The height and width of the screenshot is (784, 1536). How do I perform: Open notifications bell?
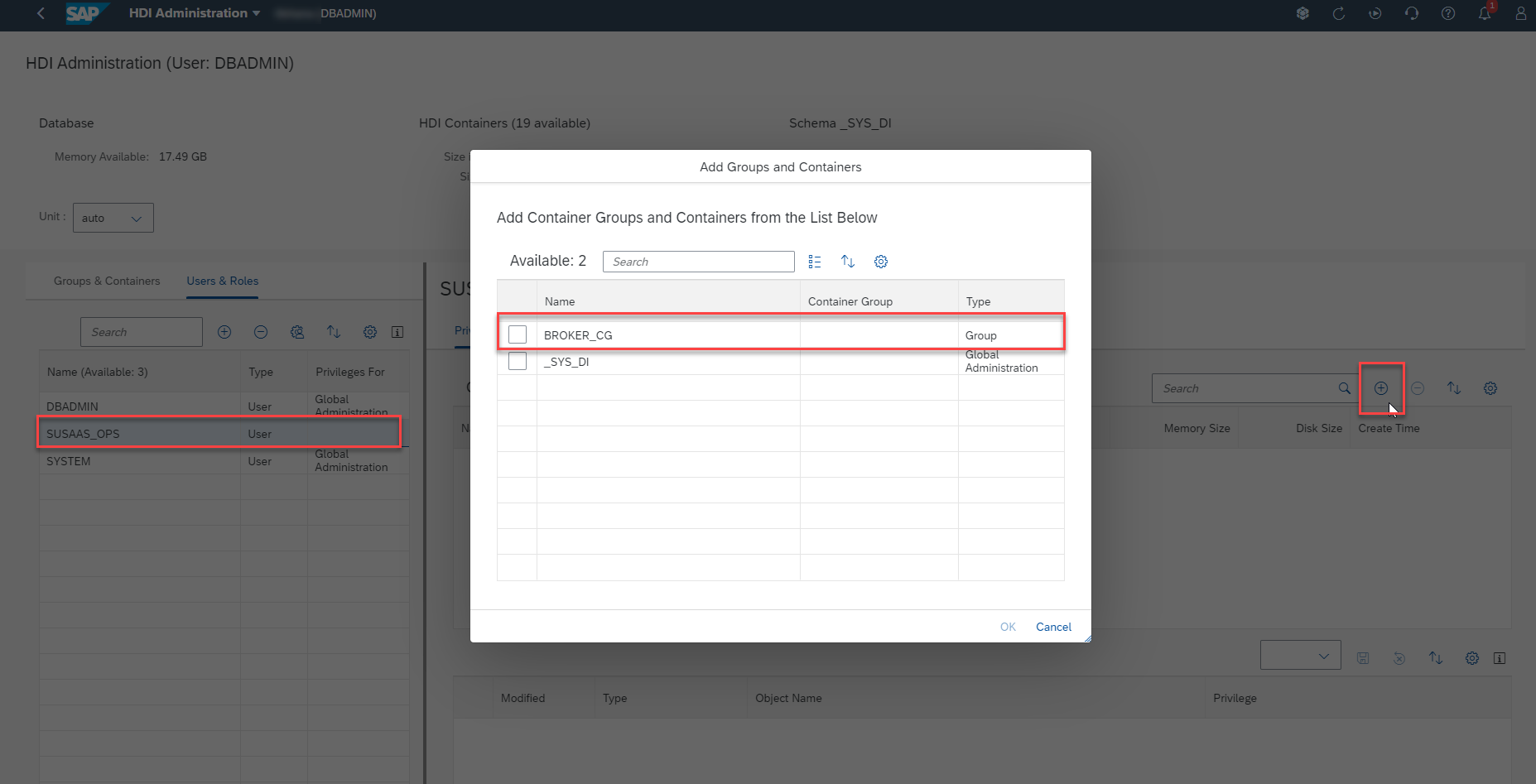1485,13
